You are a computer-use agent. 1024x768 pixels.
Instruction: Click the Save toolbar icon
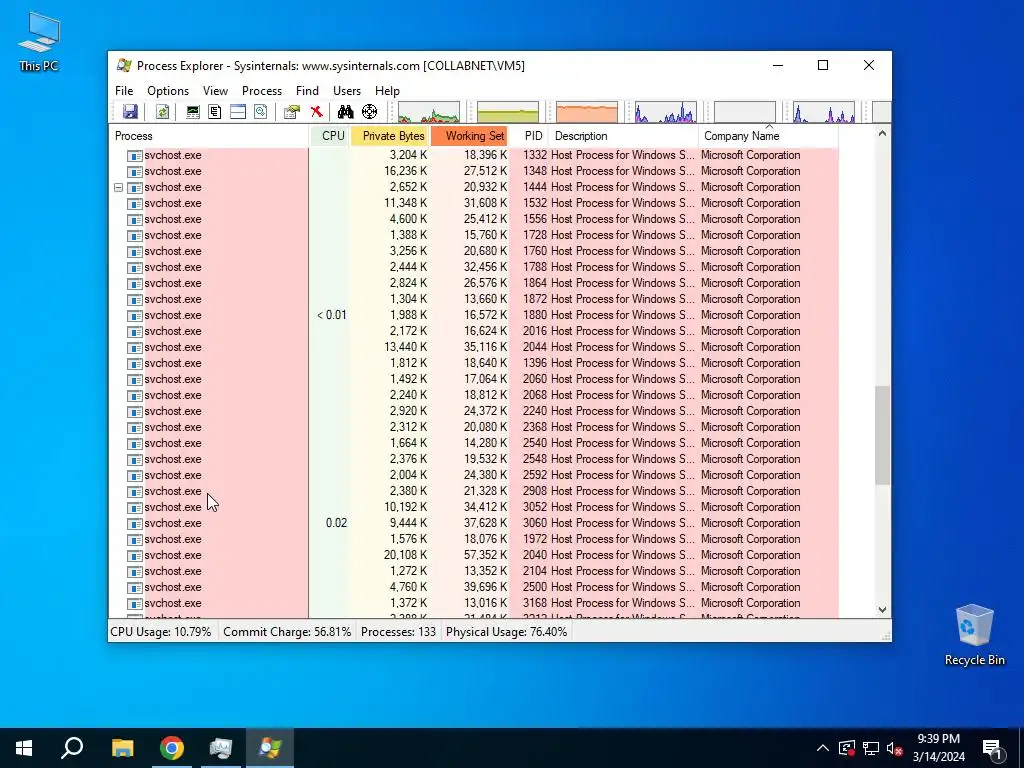131,112
